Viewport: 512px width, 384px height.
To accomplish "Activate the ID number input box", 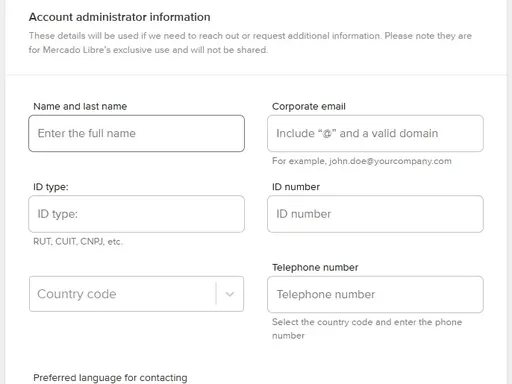I will (375, 214).
